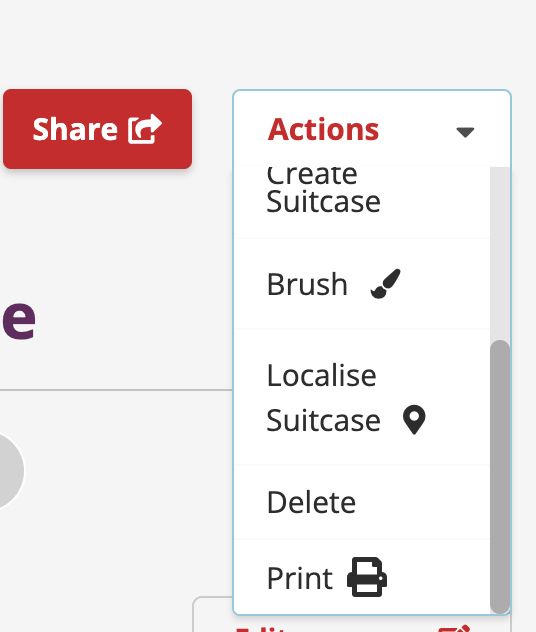Click the red Actions label text
This screenshot has height=632, width=536.
point(323,129)
